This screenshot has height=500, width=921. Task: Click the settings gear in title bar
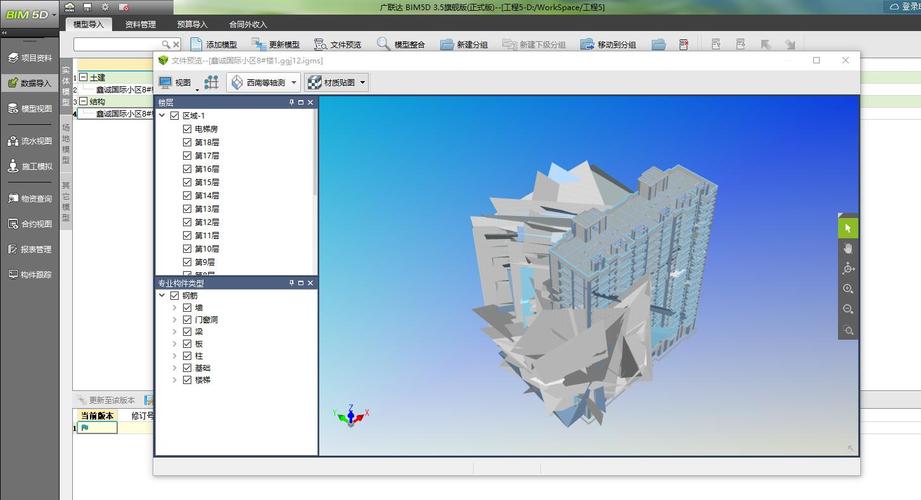pyautogui.click(x=105, y=7)
